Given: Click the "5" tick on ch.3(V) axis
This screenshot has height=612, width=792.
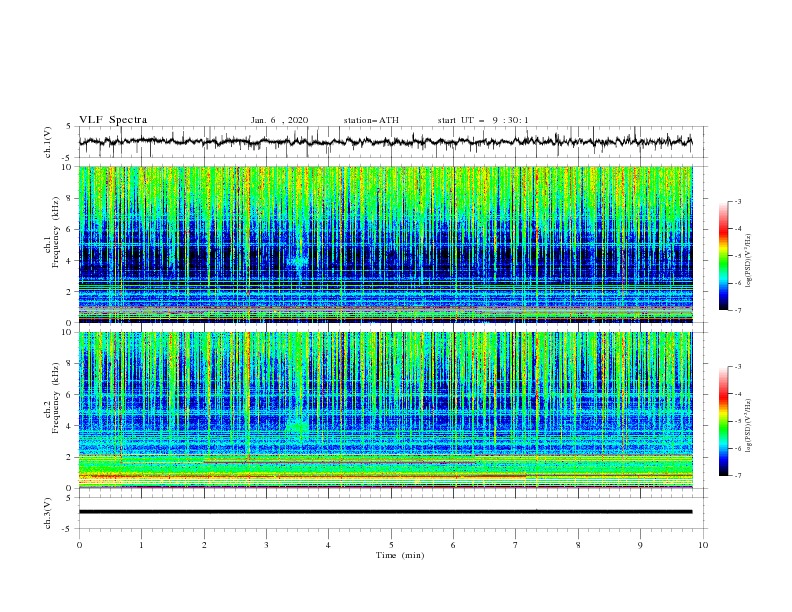Looking at the screenshot, I should pos(69,498).
